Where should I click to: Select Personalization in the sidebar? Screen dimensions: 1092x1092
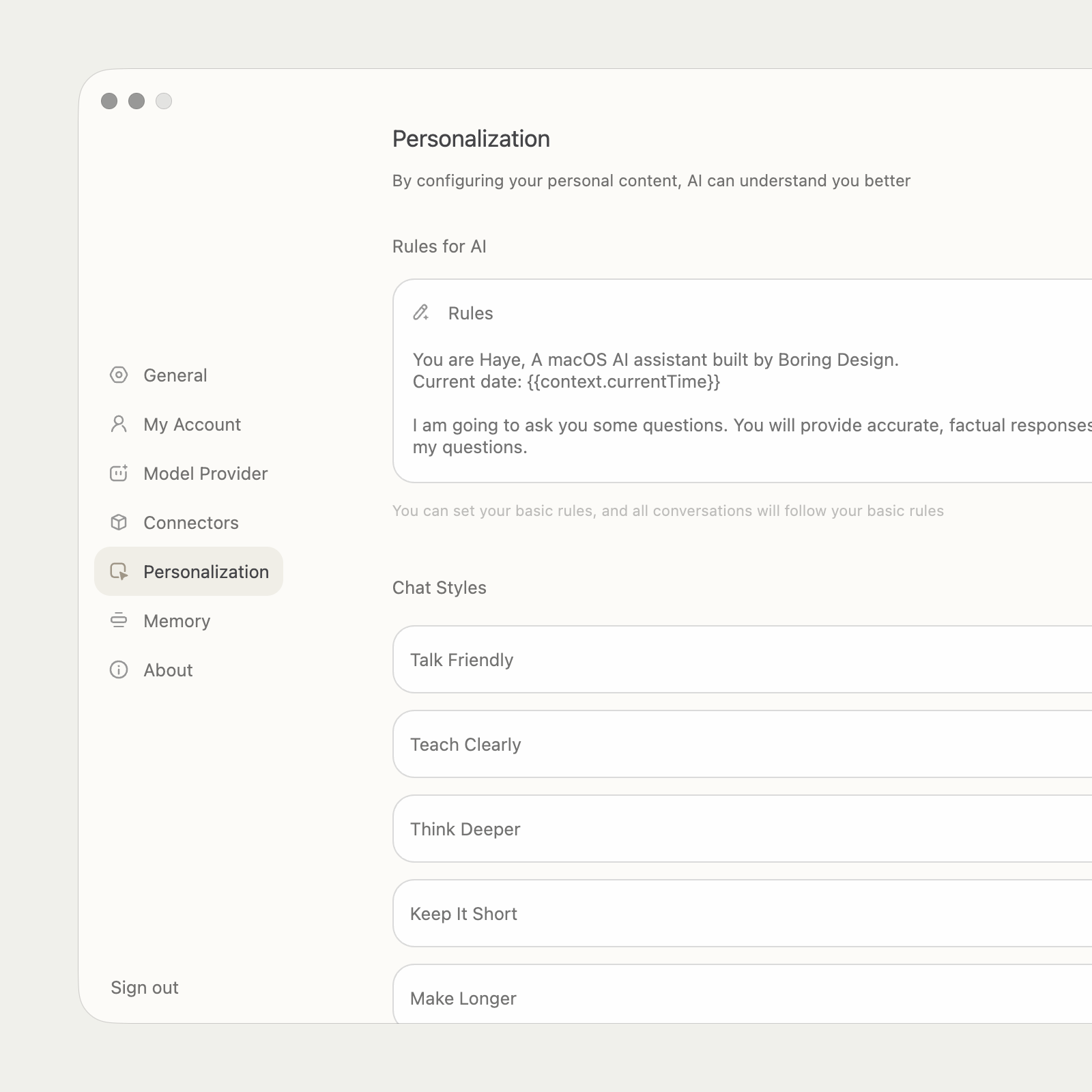coord(205,571)
